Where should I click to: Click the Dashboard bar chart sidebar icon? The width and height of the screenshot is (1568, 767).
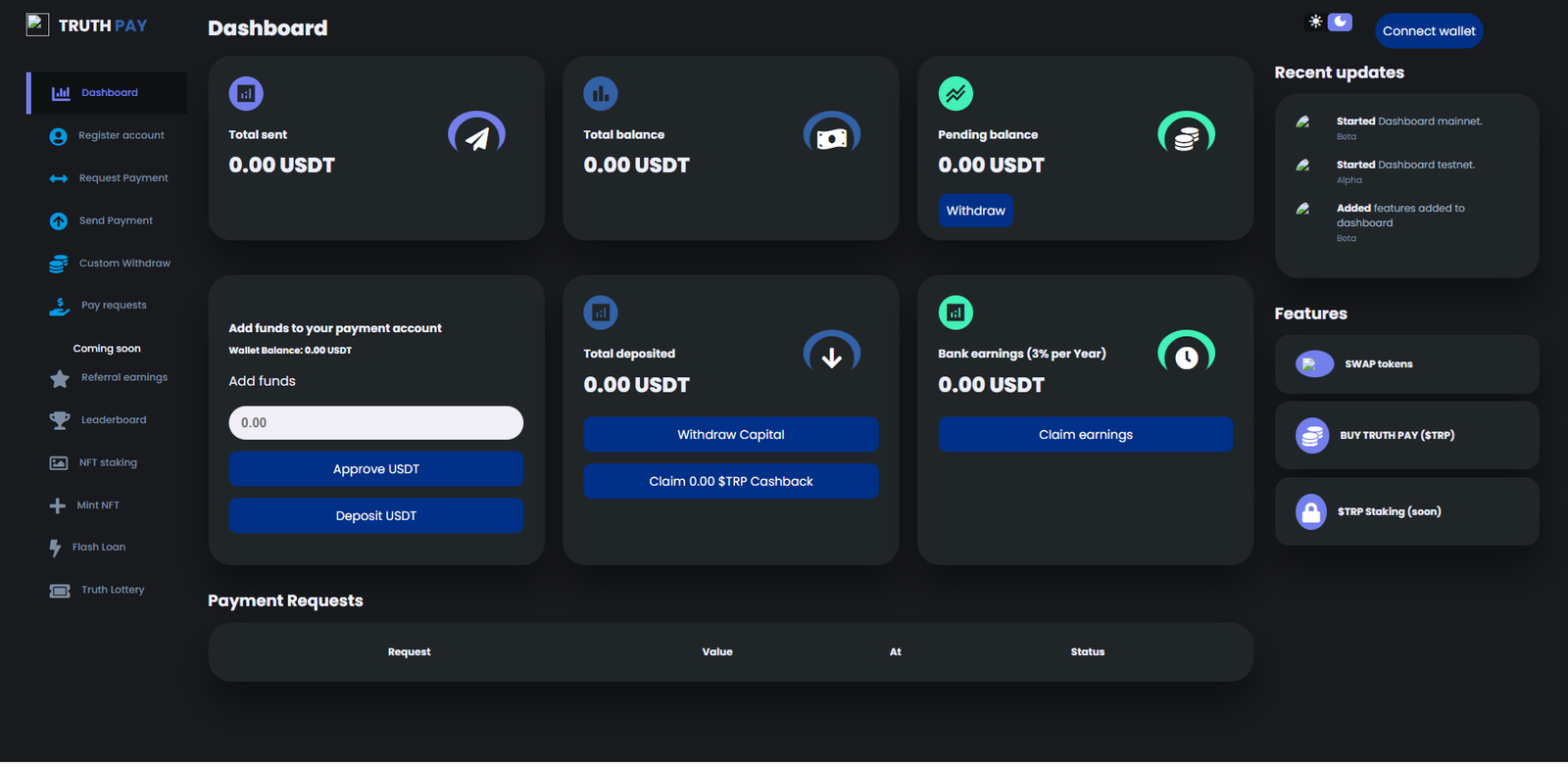point(61,93)
